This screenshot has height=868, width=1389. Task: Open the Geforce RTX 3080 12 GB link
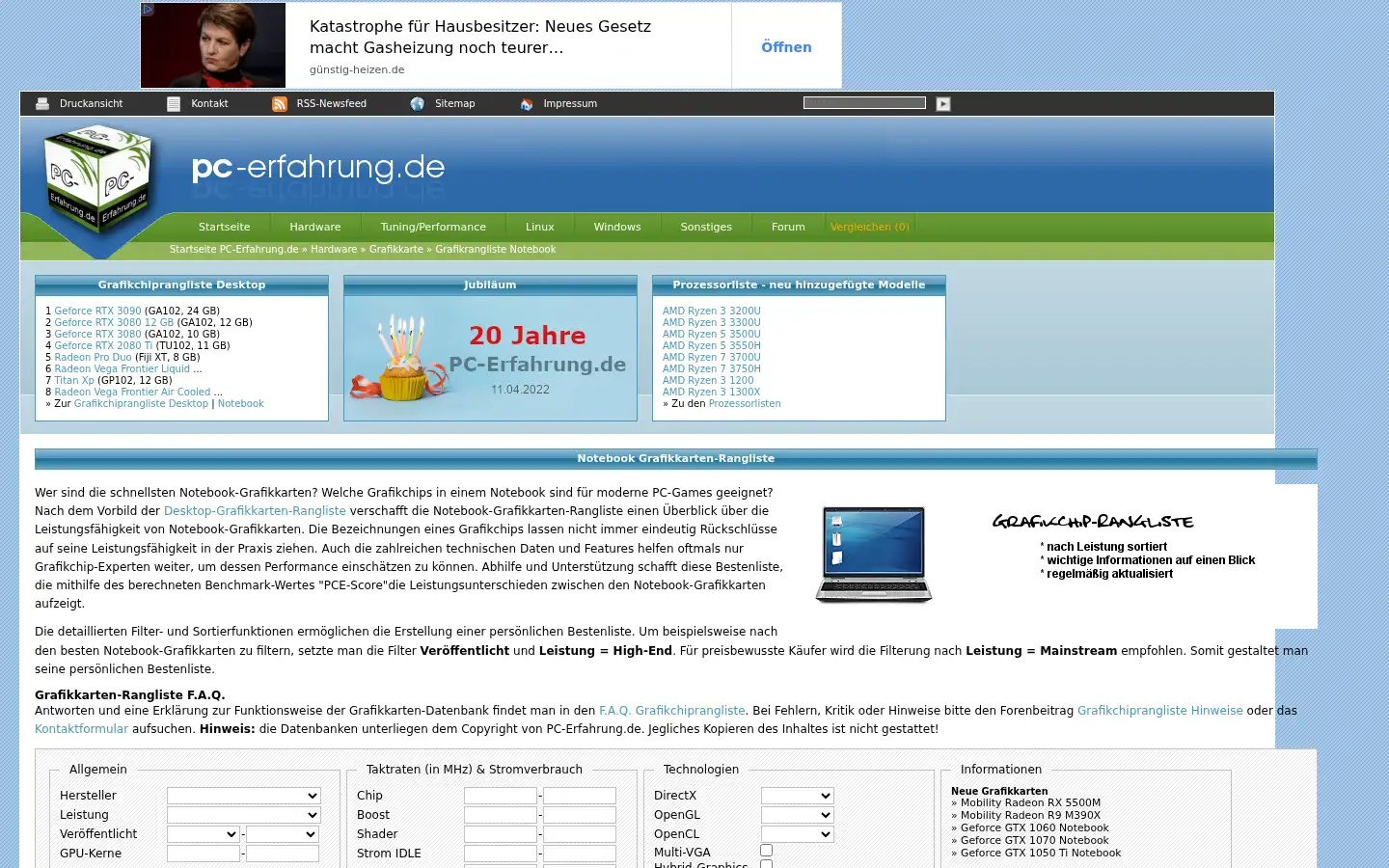(114, 323)
